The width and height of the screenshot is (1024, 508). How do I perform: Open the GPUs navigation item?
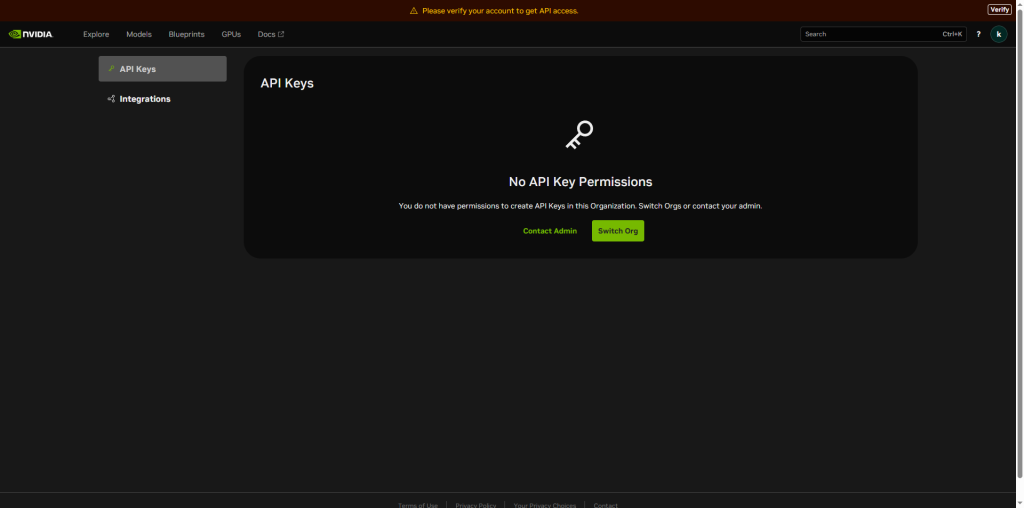tap(231, 34)
